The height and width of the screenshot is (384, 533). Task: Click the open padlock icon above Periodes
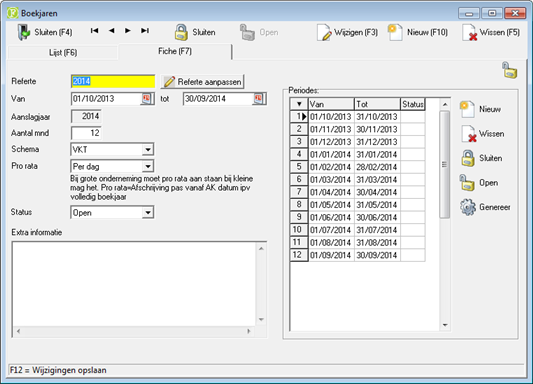point(509,70)
